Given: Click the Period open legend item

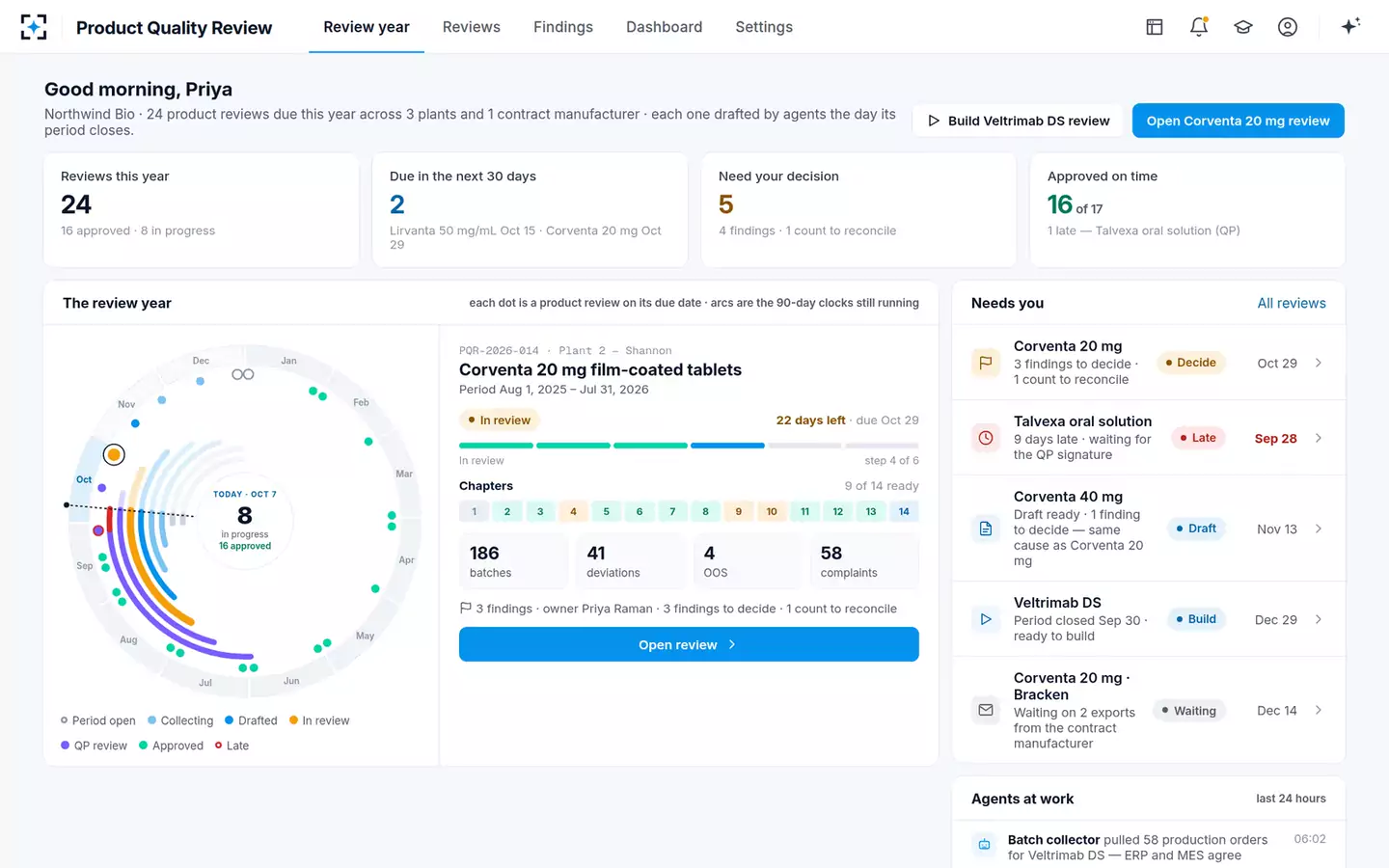Looking at the screenshot, I should tap(98, 720).
